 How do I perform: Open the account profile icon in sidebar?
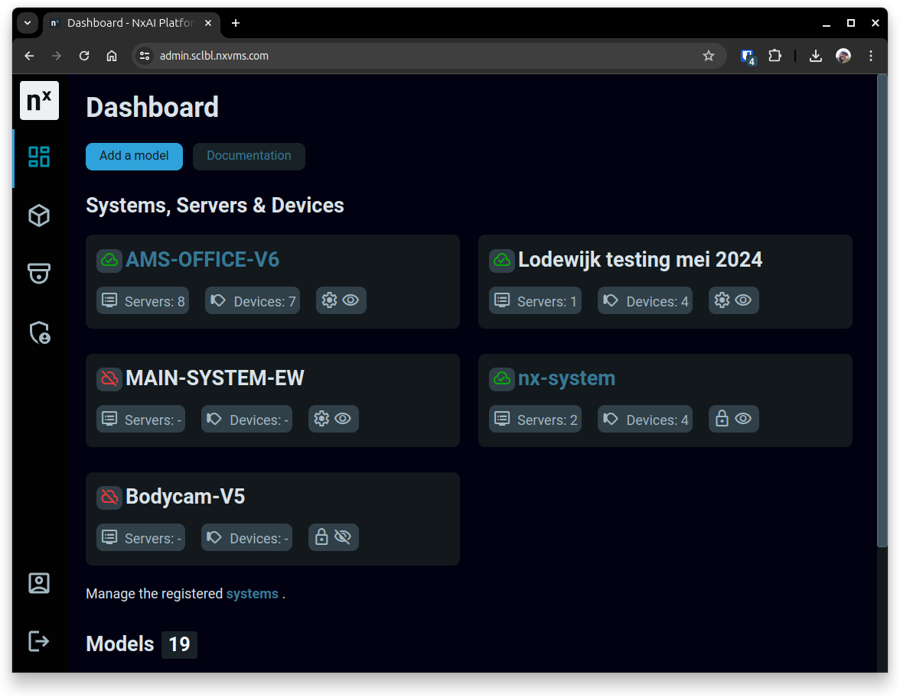(x=39, y=583)
